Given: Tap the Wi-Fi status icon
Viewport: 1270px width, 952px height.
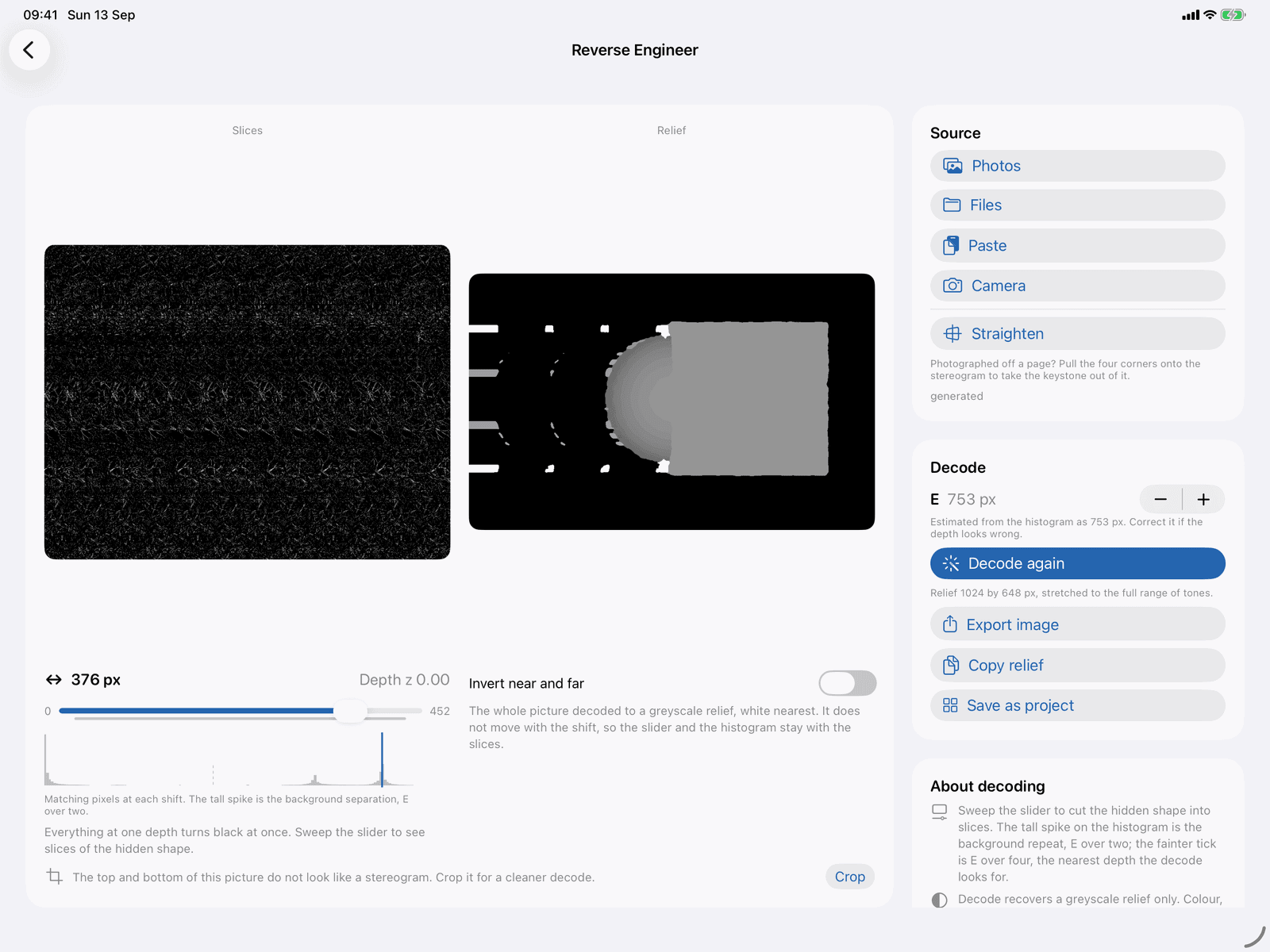Looking at the screenshot, I should coord(1210,15).
